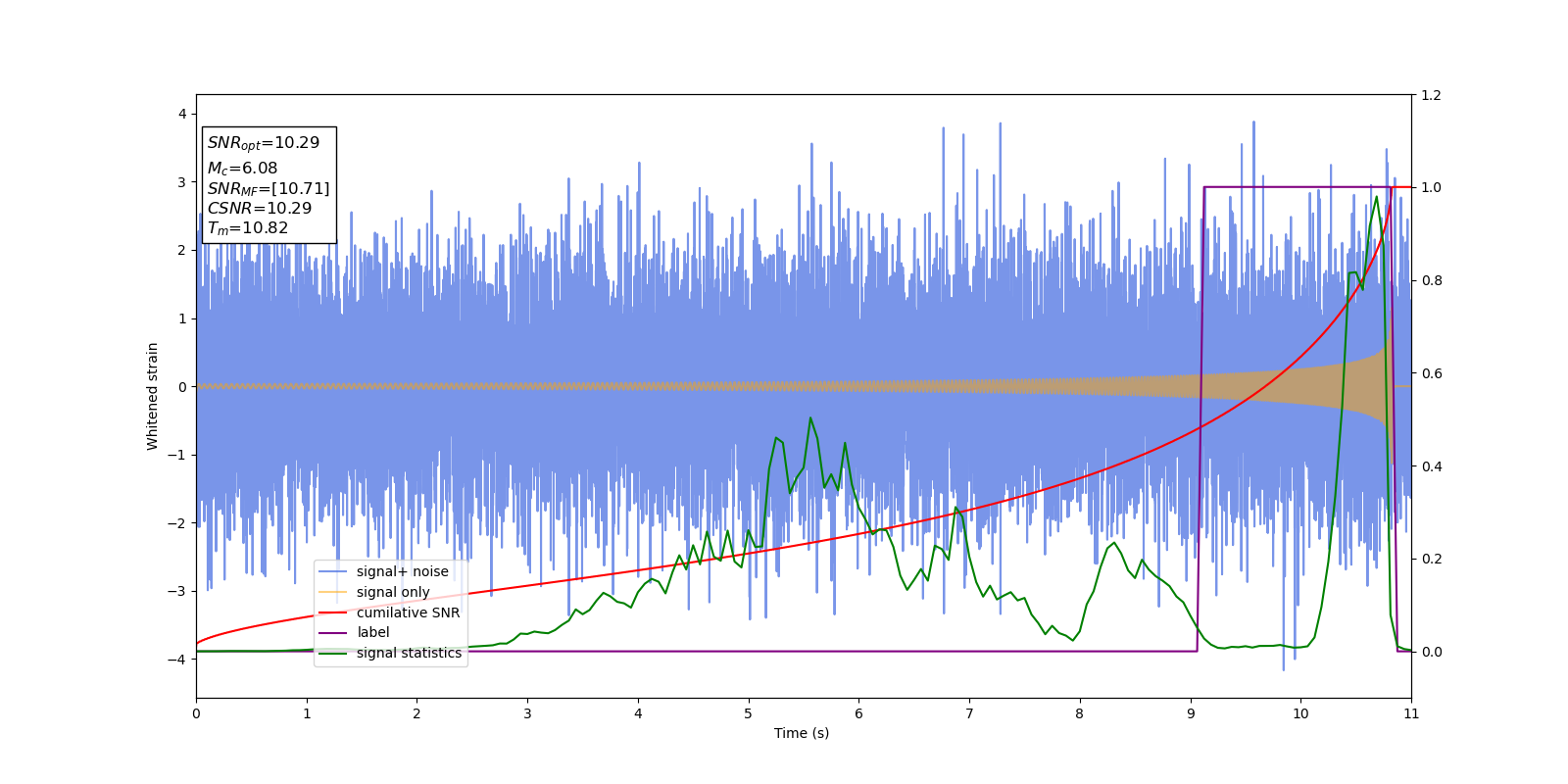Click the green line swatch in legend
The image size is (1568, 784).
pyautogui.click(x=333, y=653)
